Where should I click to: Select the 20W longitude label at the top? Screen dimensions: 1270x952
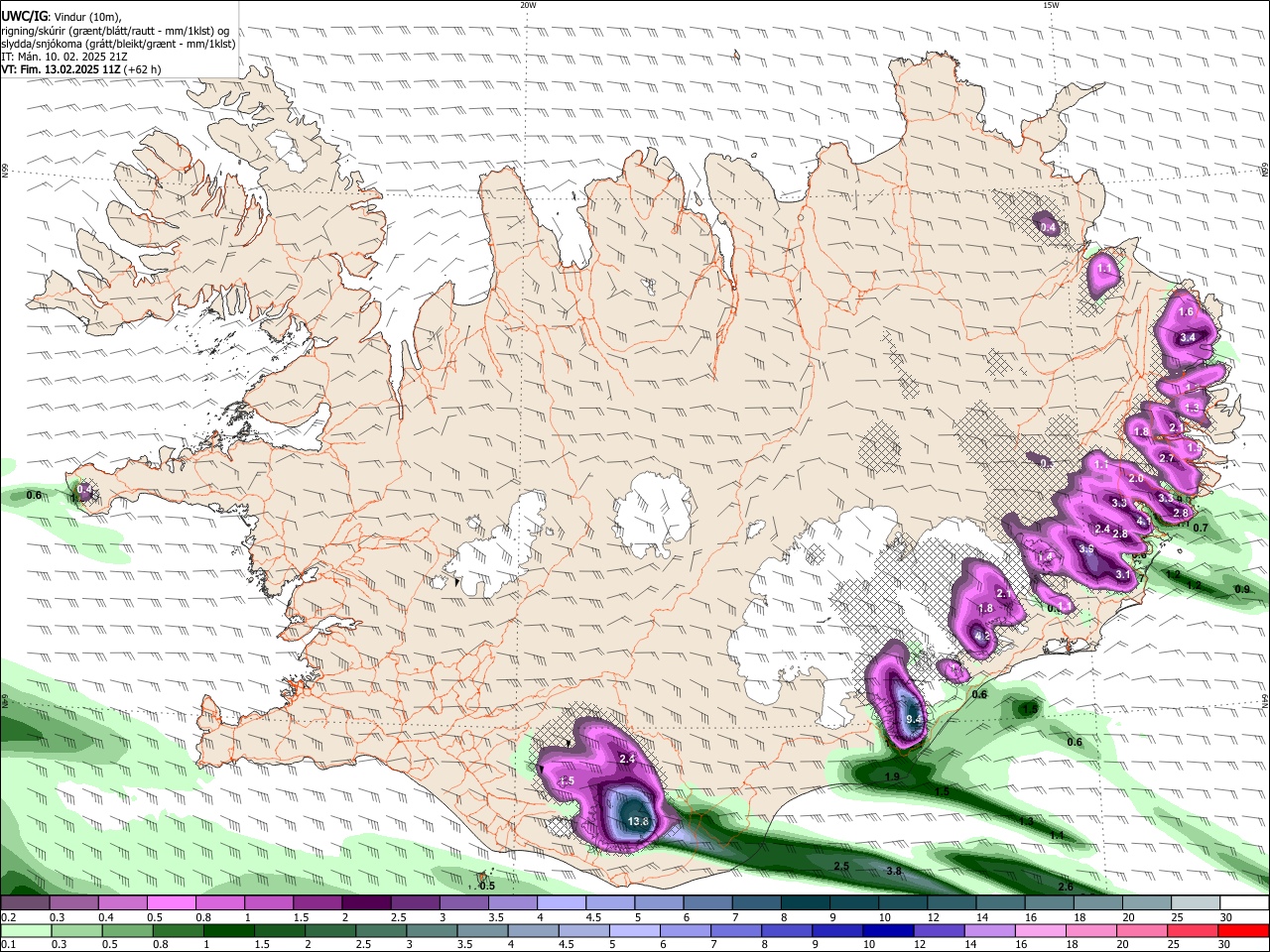528,5
